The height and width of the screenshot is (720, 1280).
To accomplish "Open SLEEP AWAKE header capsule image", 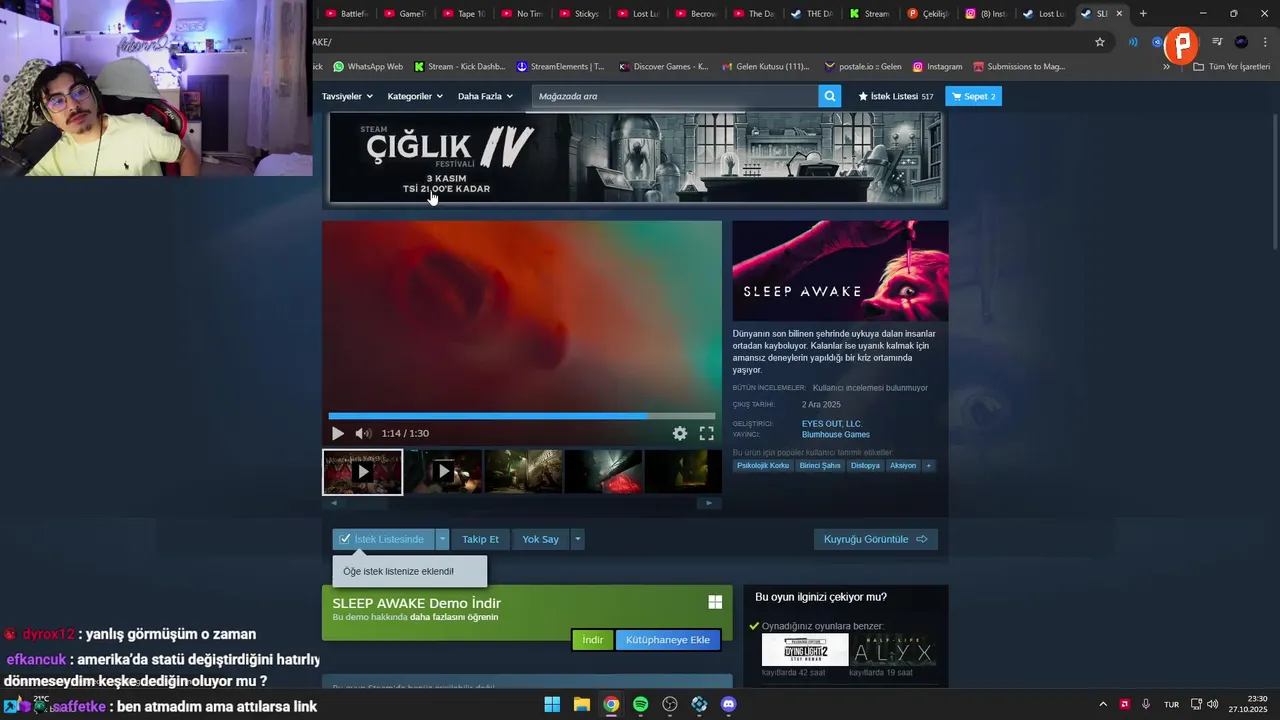I will [840, 271].
